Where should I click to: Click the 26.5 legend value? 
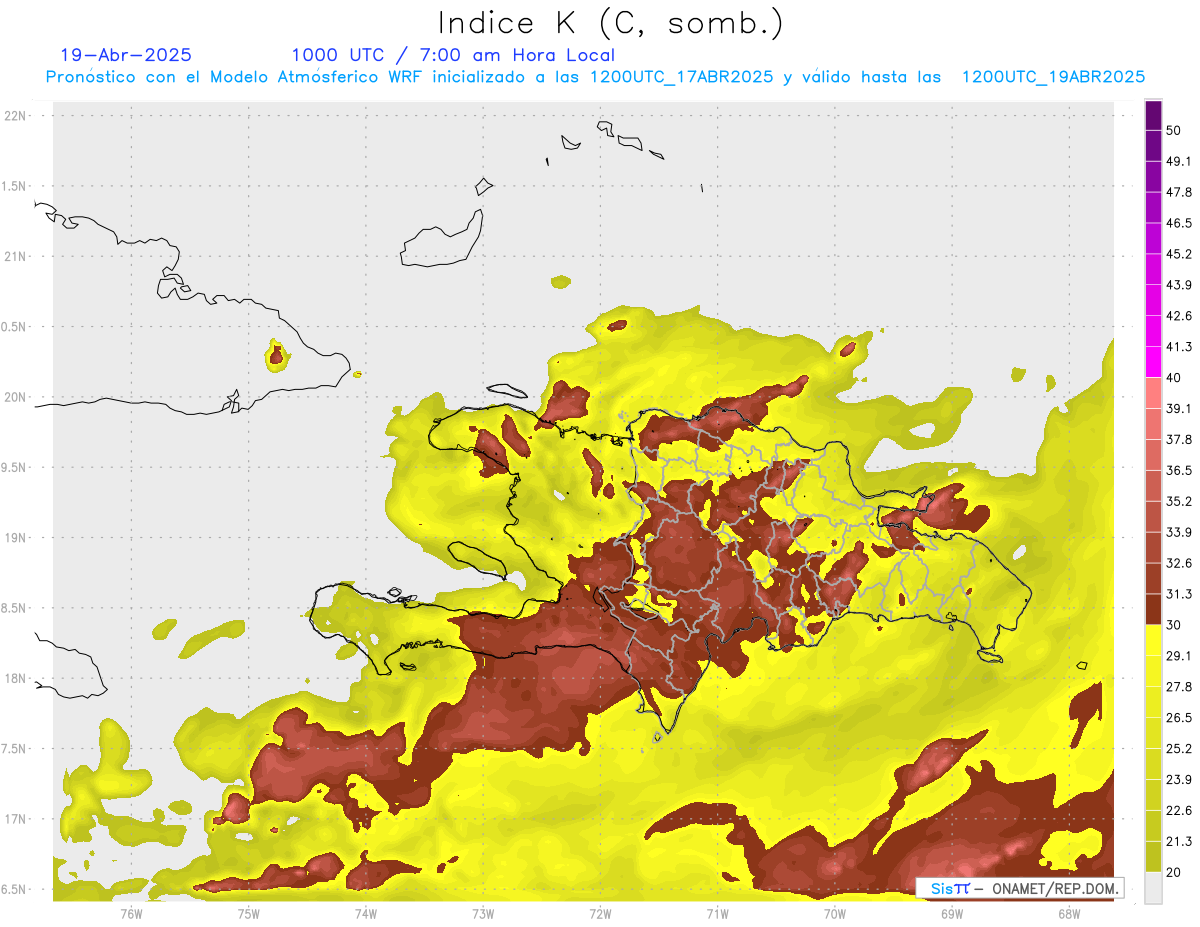(1180, 718)
